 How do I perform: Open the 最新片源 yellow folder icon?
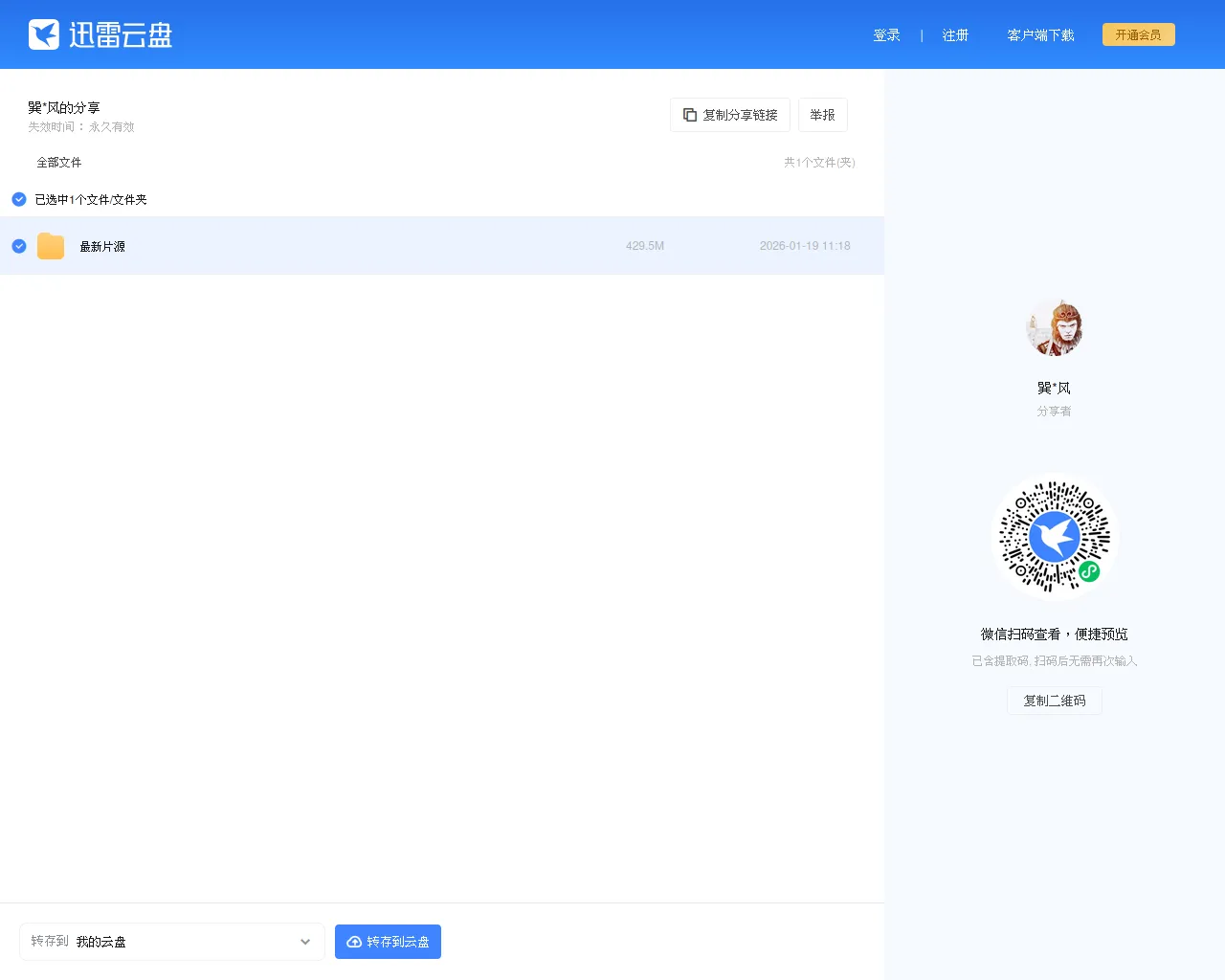click(50, 246)
